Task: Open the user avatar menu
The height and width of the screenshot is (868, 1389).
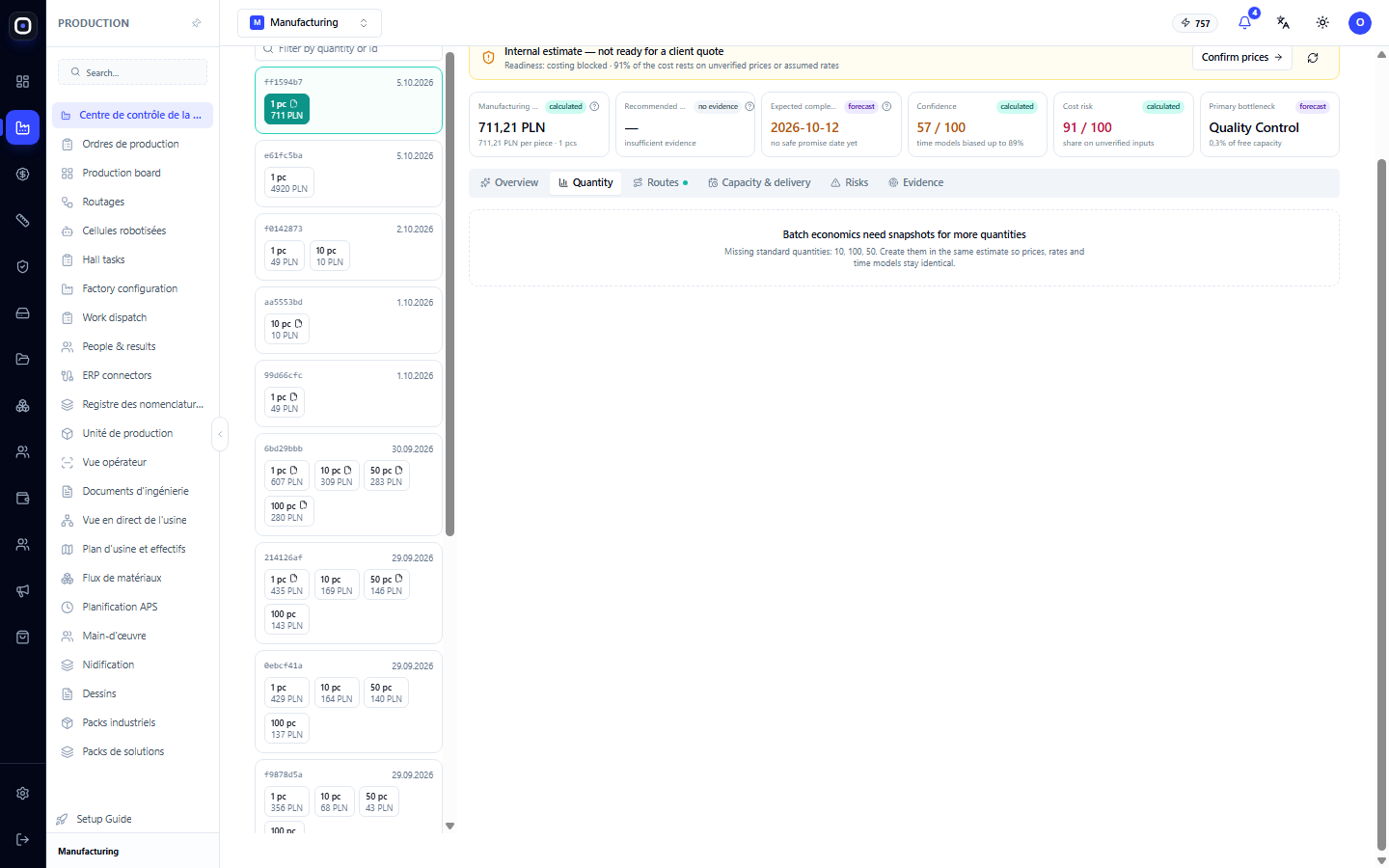Action: (1360, 22)
